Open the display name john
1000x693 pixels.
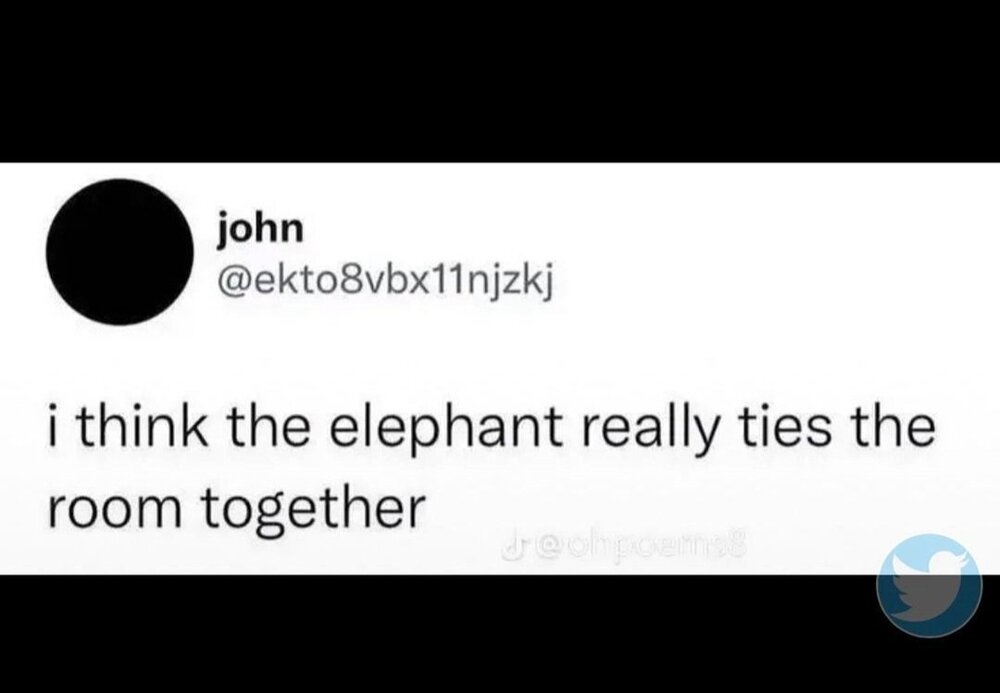(259, 229)
